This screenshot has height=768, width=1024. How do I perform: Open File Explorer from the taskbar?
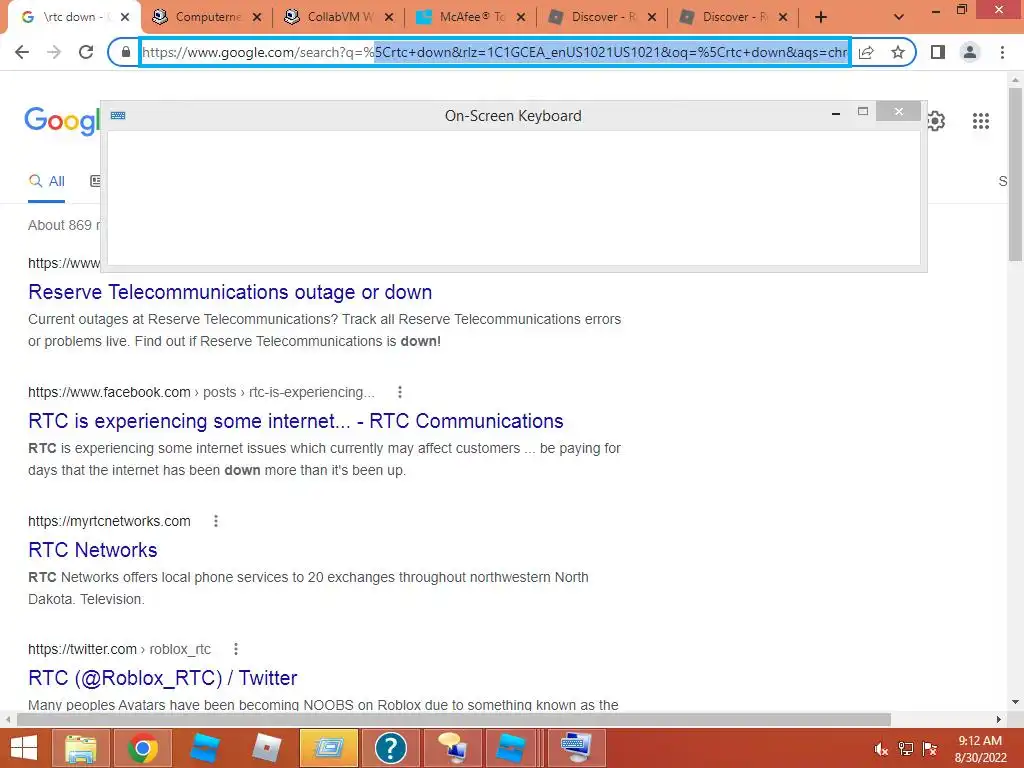coord(80,748)
